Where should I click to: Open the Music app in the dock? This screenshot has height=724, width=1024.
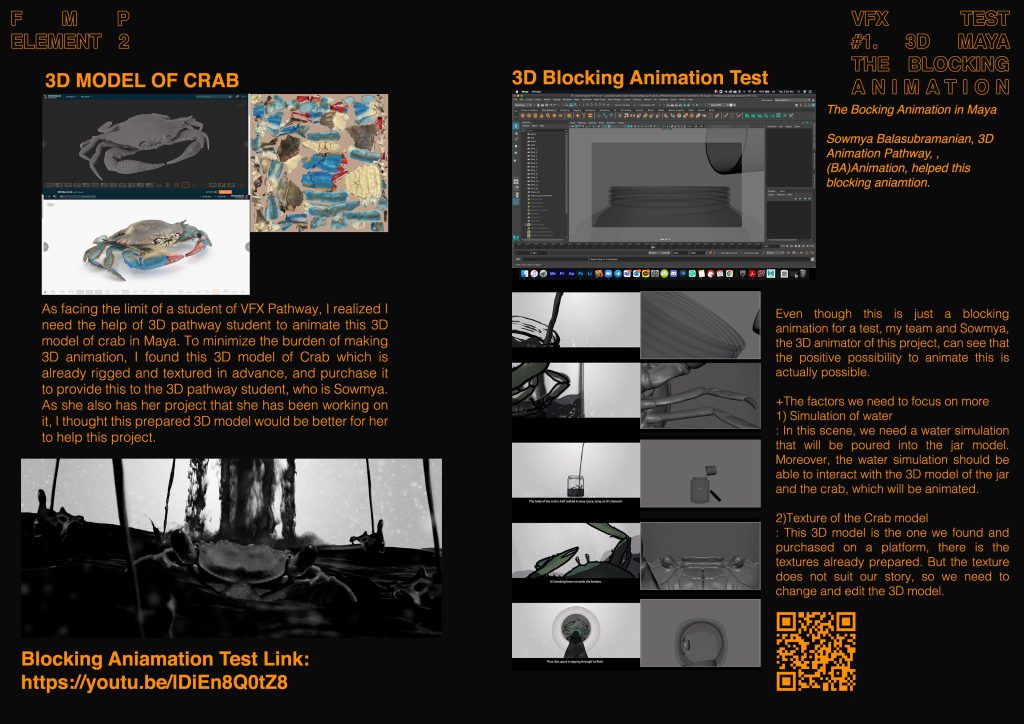click(x=534, y=274)
